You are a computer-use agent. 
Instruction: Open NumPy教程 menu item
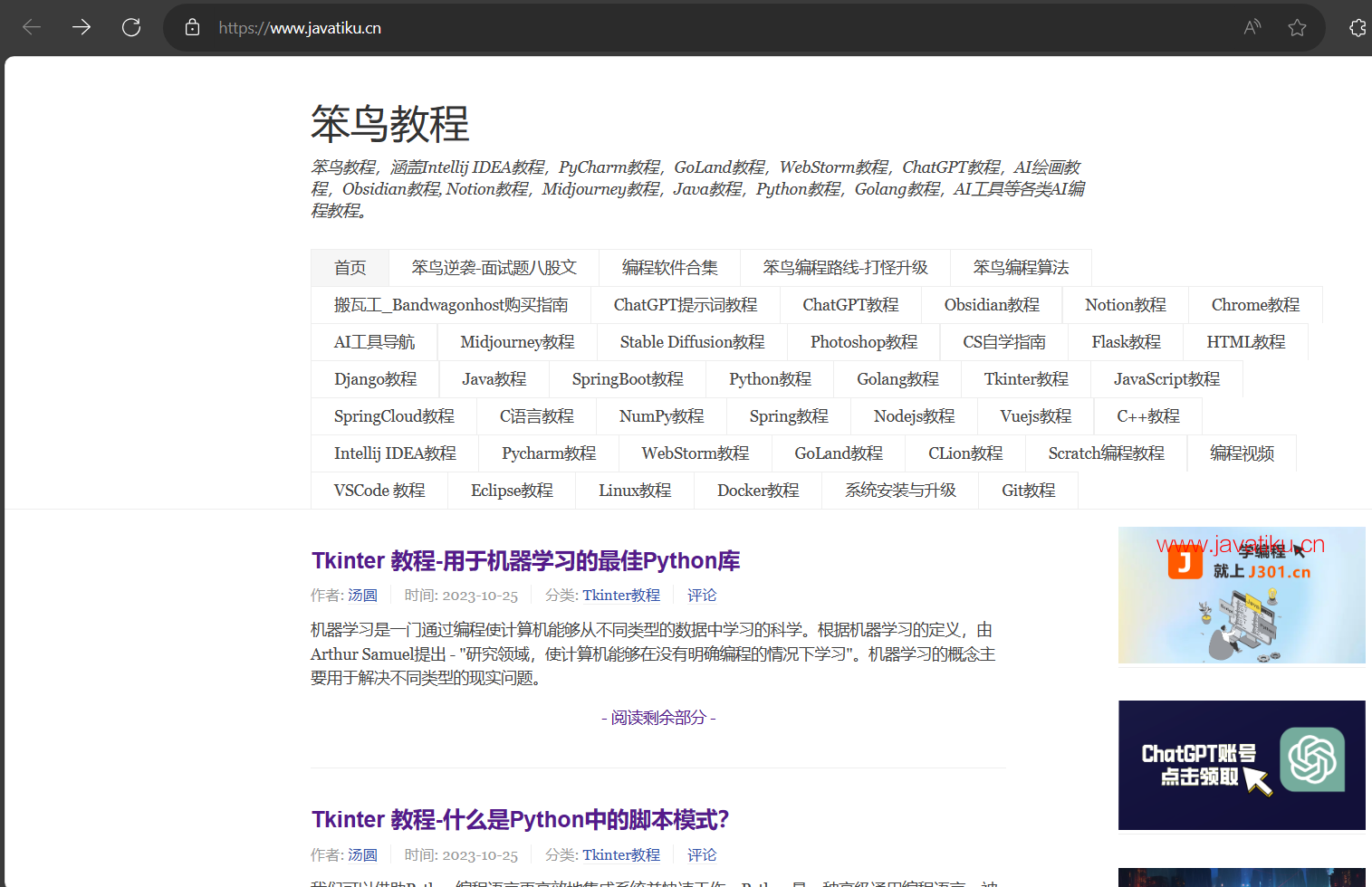[x=661, y=416]
